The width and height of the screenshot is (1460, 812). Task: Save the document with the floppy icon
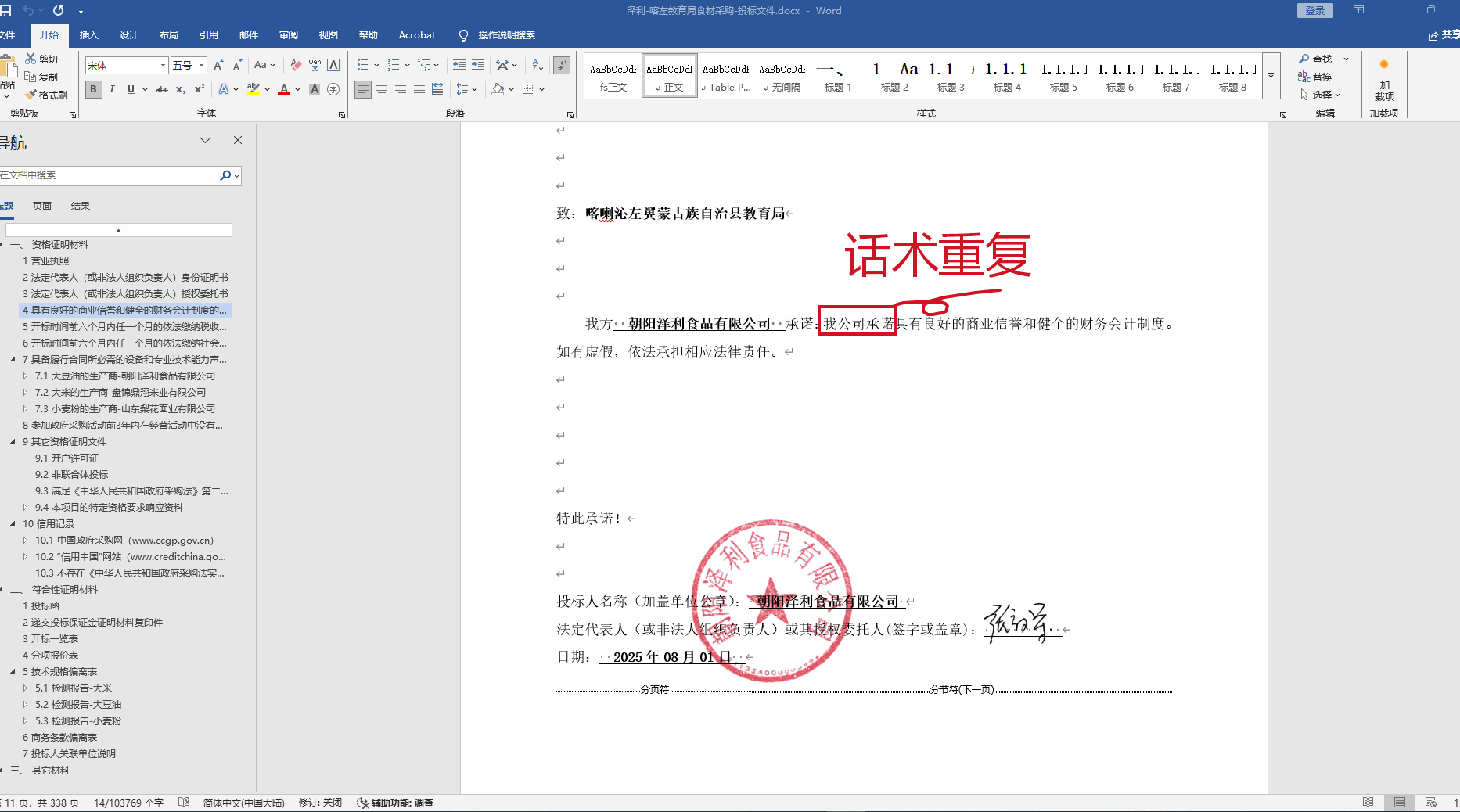click(6, 11)
